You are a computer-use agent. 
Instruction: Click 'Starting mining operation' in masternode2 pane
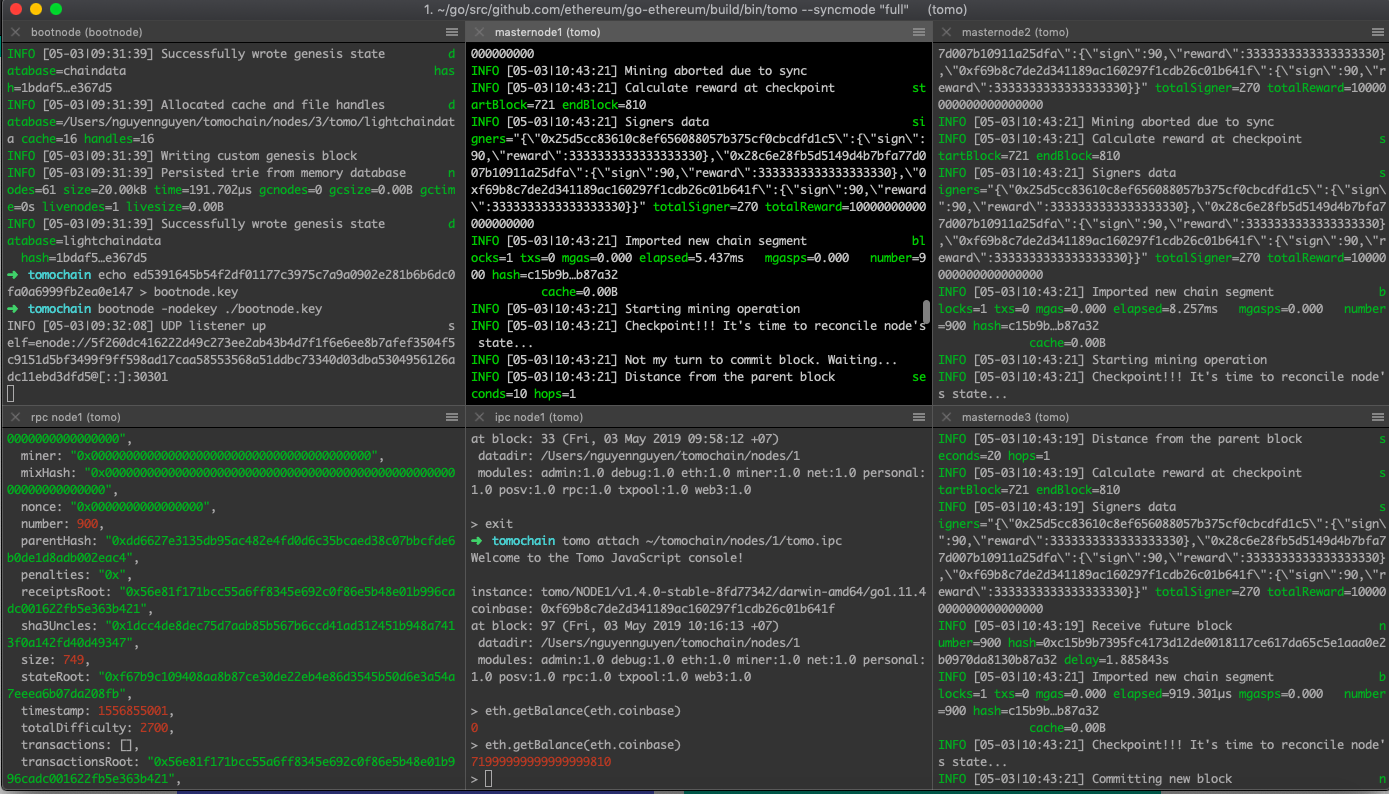(x=1180, y=360)
